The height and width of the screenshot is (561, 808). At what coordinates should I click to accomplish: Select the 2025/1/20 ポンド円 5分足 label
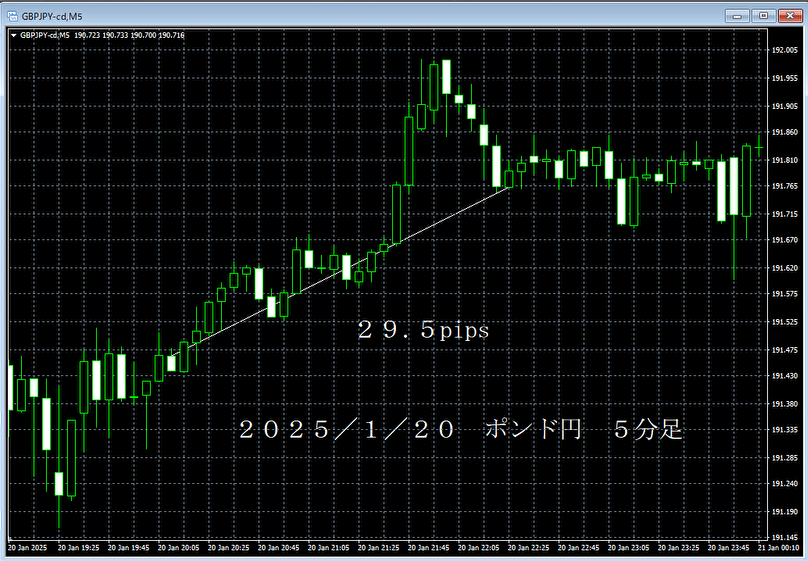pos(461,429)
